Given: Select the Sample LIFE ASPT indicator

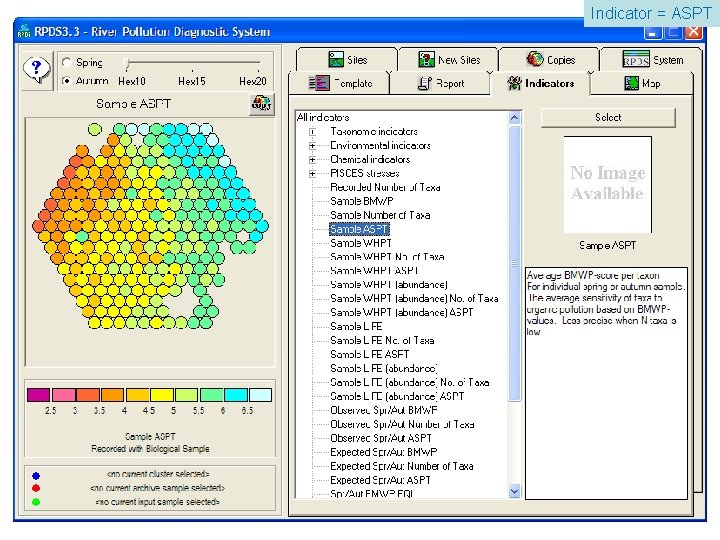Looking at the screenshot, I should (369, 354).
